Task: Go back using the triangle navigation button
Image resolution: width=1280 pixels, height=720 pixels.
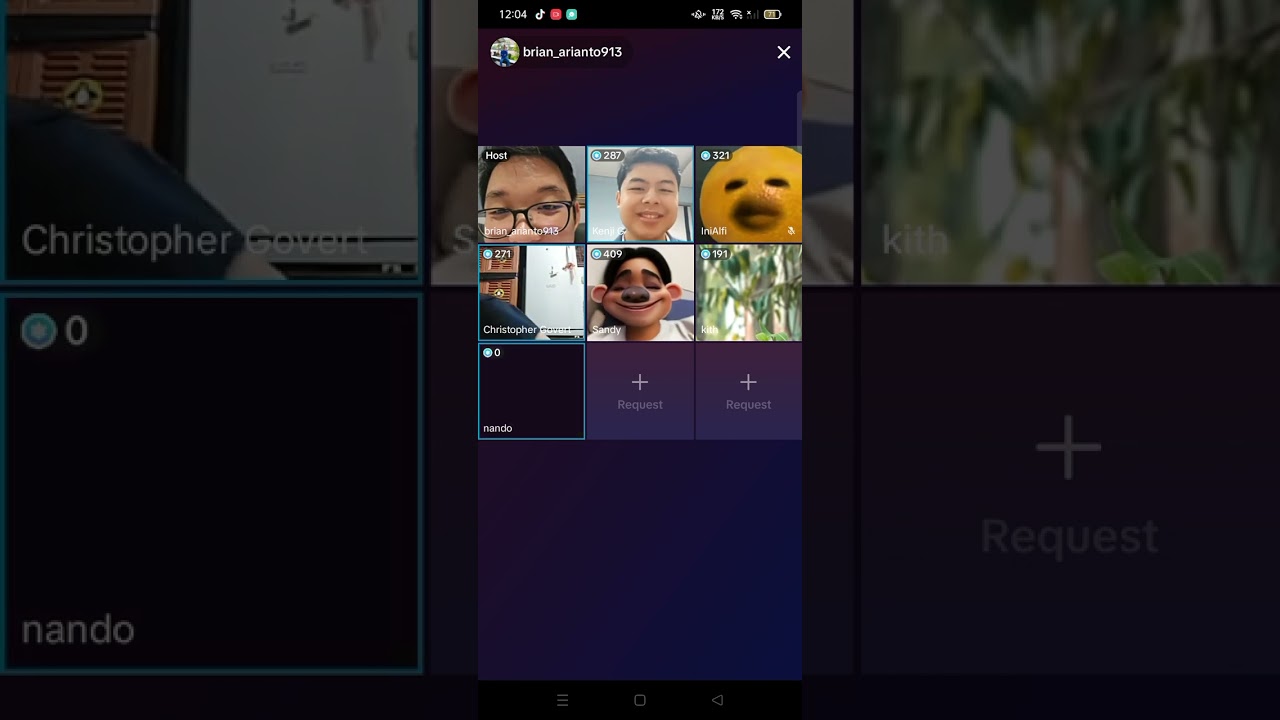Action: [x=717, y=700]
